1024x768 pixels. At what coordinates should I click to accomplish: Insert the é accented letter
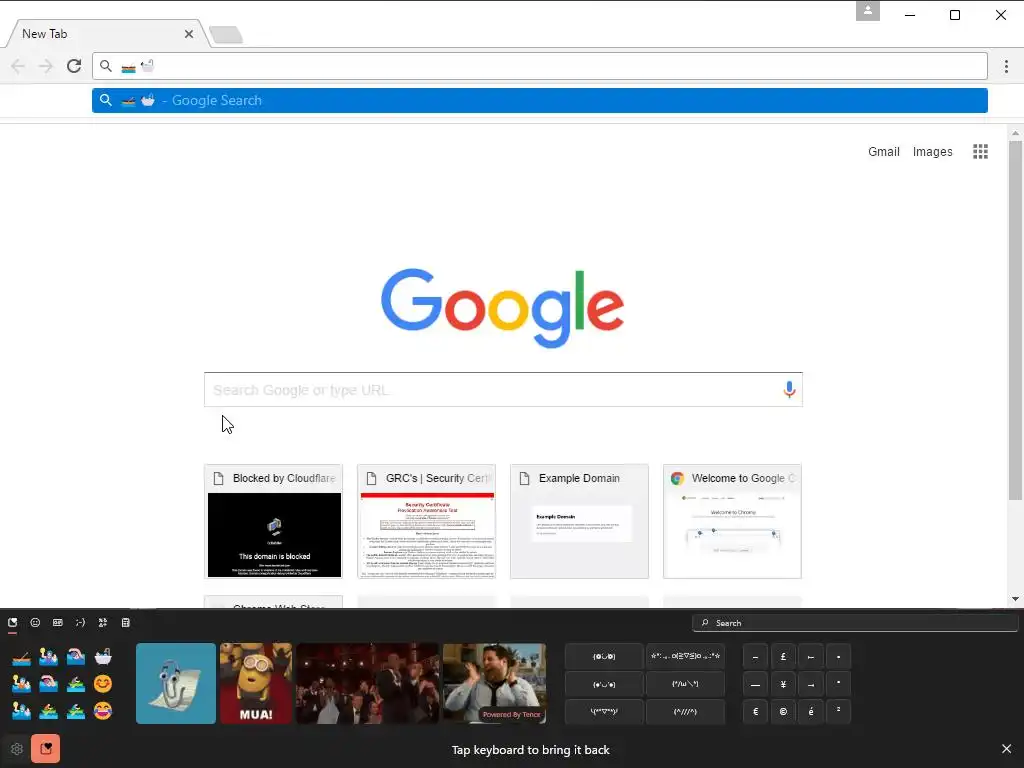click(811, 712)
